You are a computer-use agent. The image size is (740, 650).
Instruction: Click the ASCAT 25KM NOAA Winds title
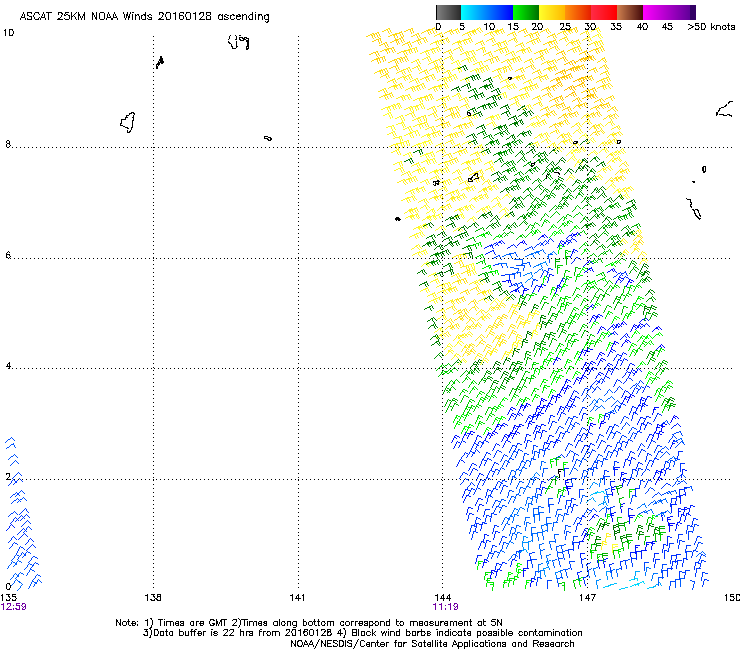(144, 16)
